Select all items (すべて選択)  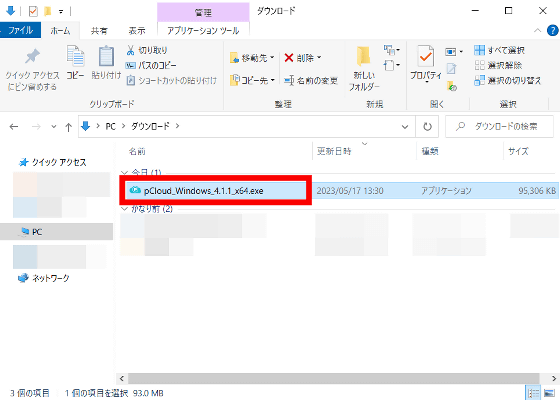click(499, 50)
